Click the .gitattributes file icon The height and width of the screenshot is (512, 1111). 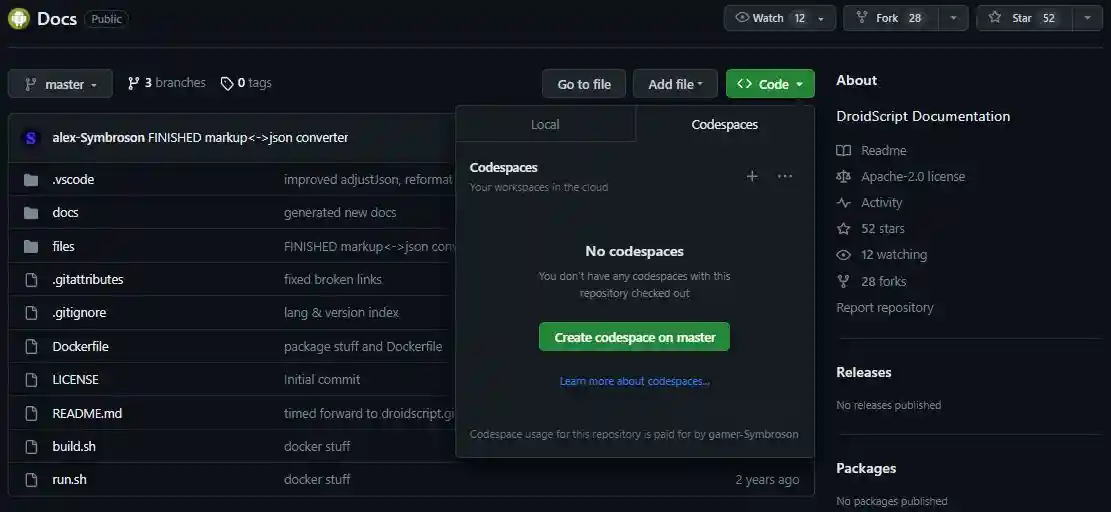click(x=30, y=280)
